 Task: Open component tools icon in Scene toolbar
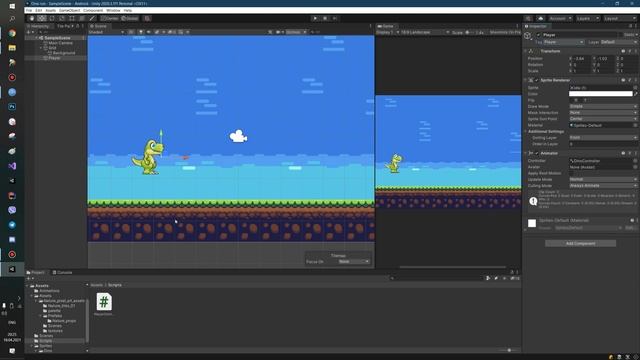coord(270,32)
